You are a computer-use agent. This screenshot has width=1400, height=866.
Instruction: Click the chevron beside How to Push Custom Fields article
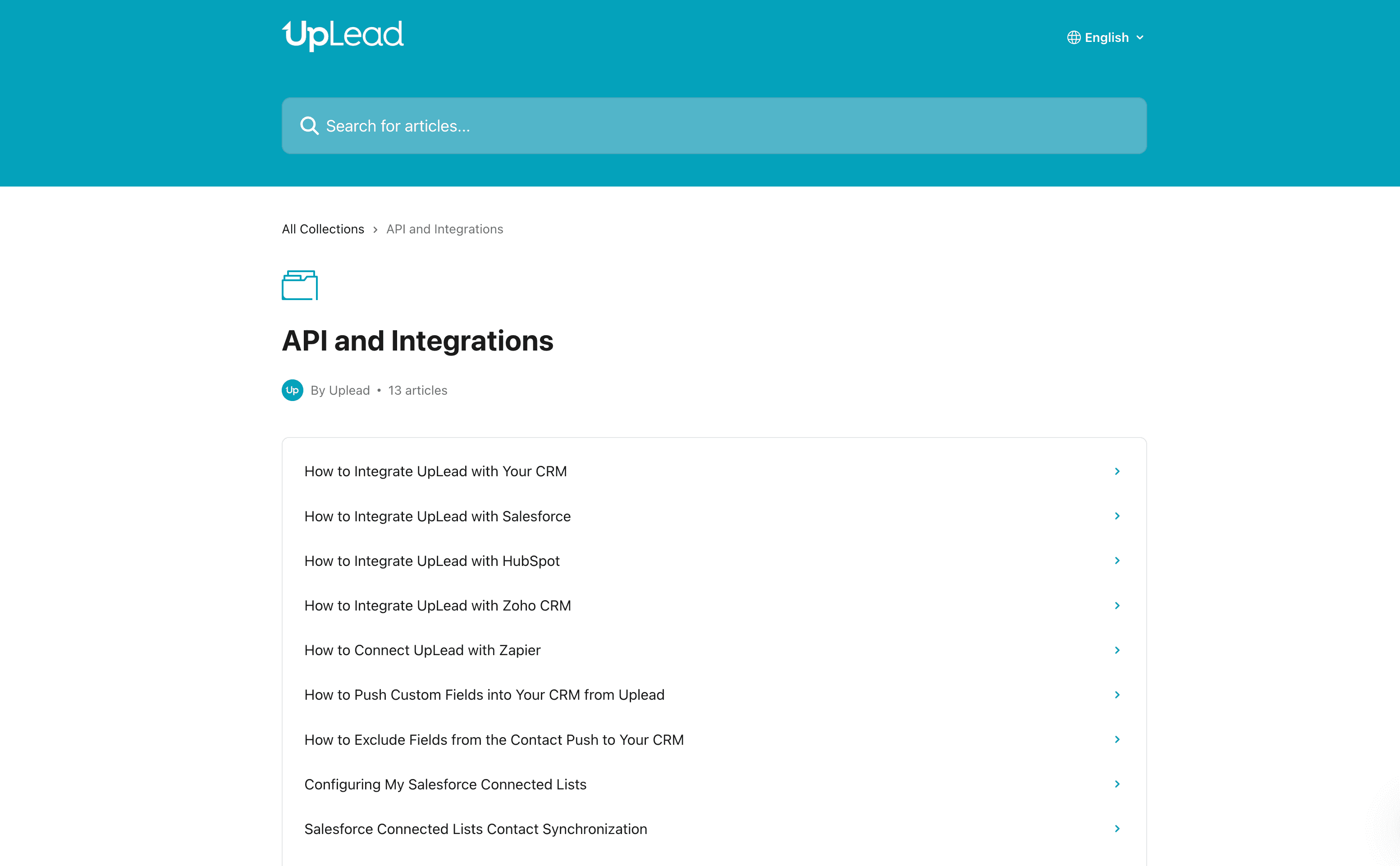1117,694
